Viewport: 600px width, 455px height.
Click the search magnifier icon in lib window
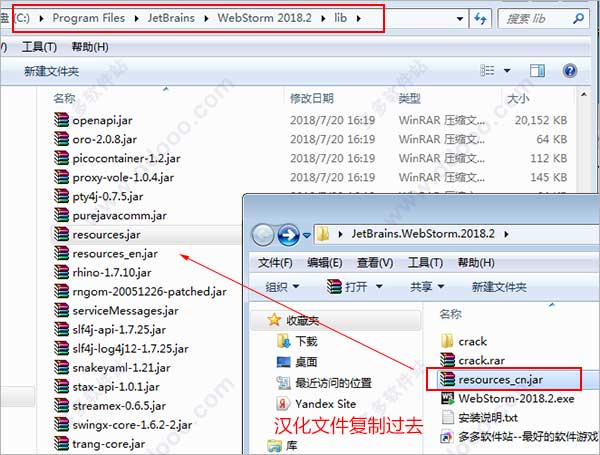coord(579,18)
